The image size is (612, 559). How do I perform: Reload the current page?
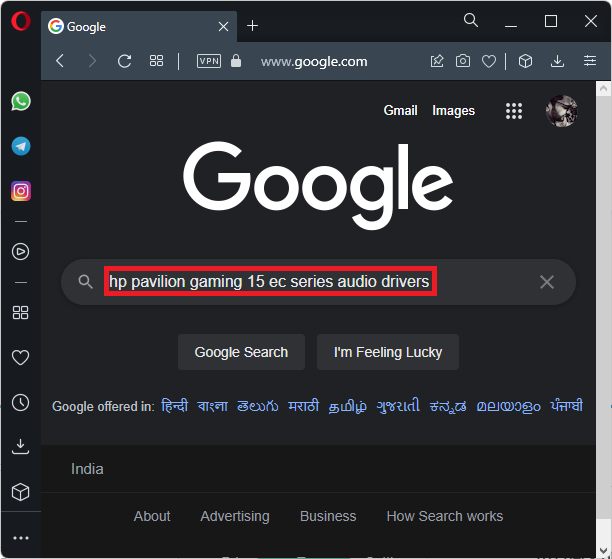(124, 61)
